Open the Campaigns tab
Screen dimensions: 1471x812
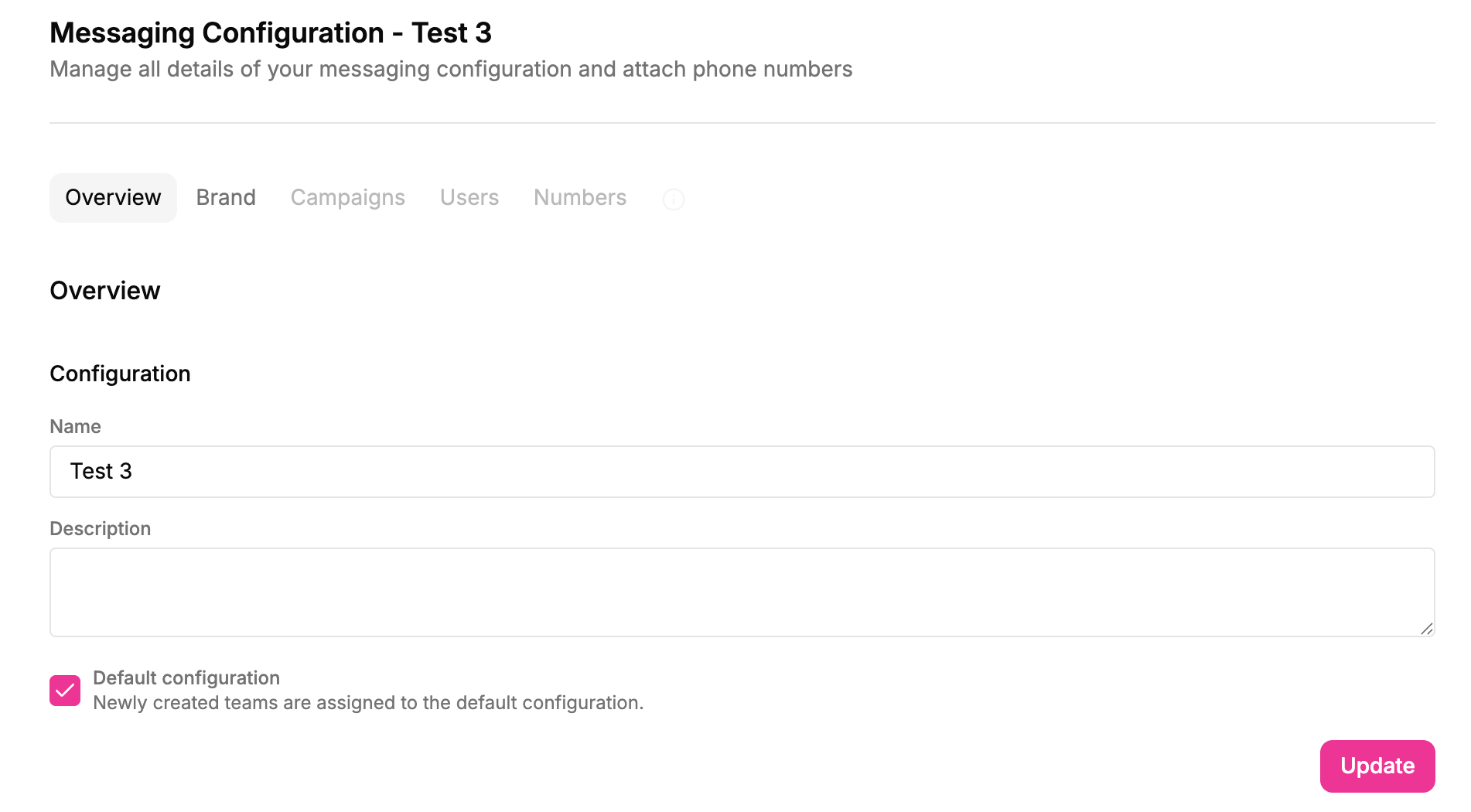tap(348, 198)
